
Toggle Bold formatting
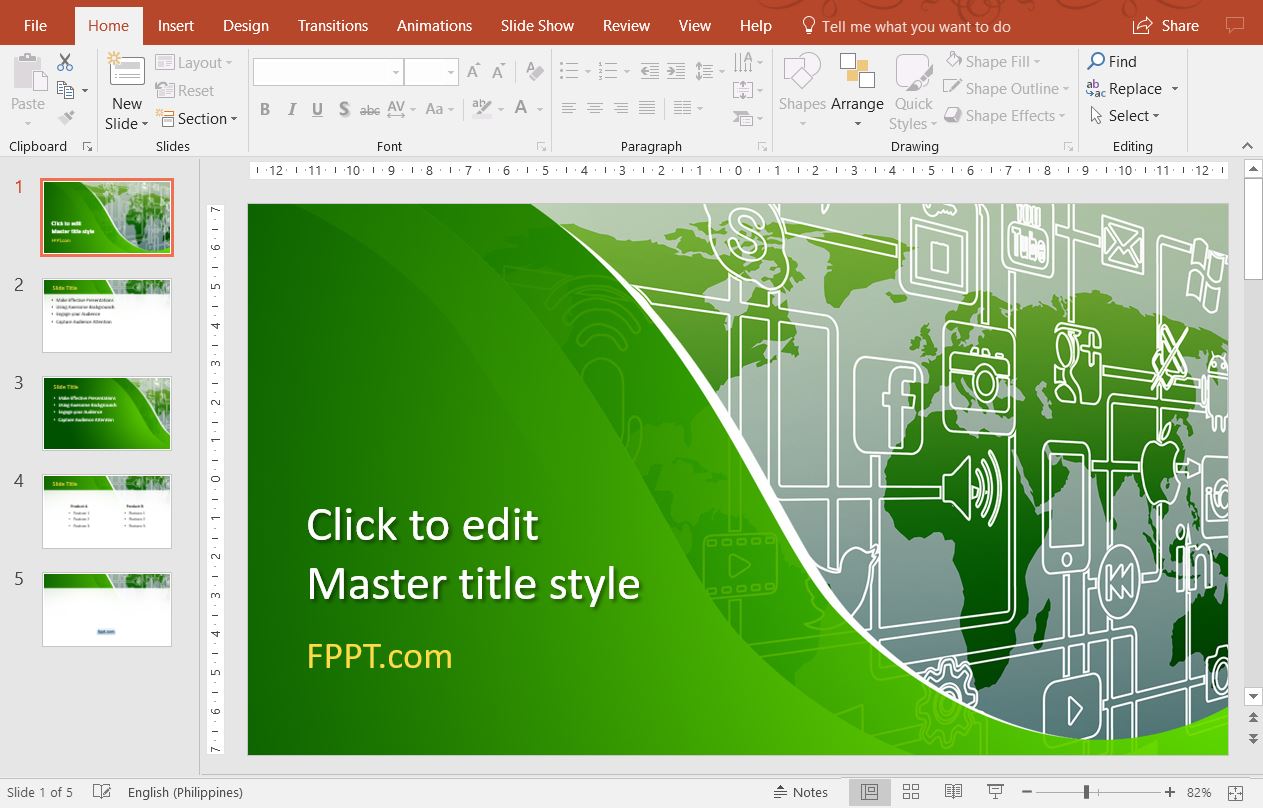(265, 109)
